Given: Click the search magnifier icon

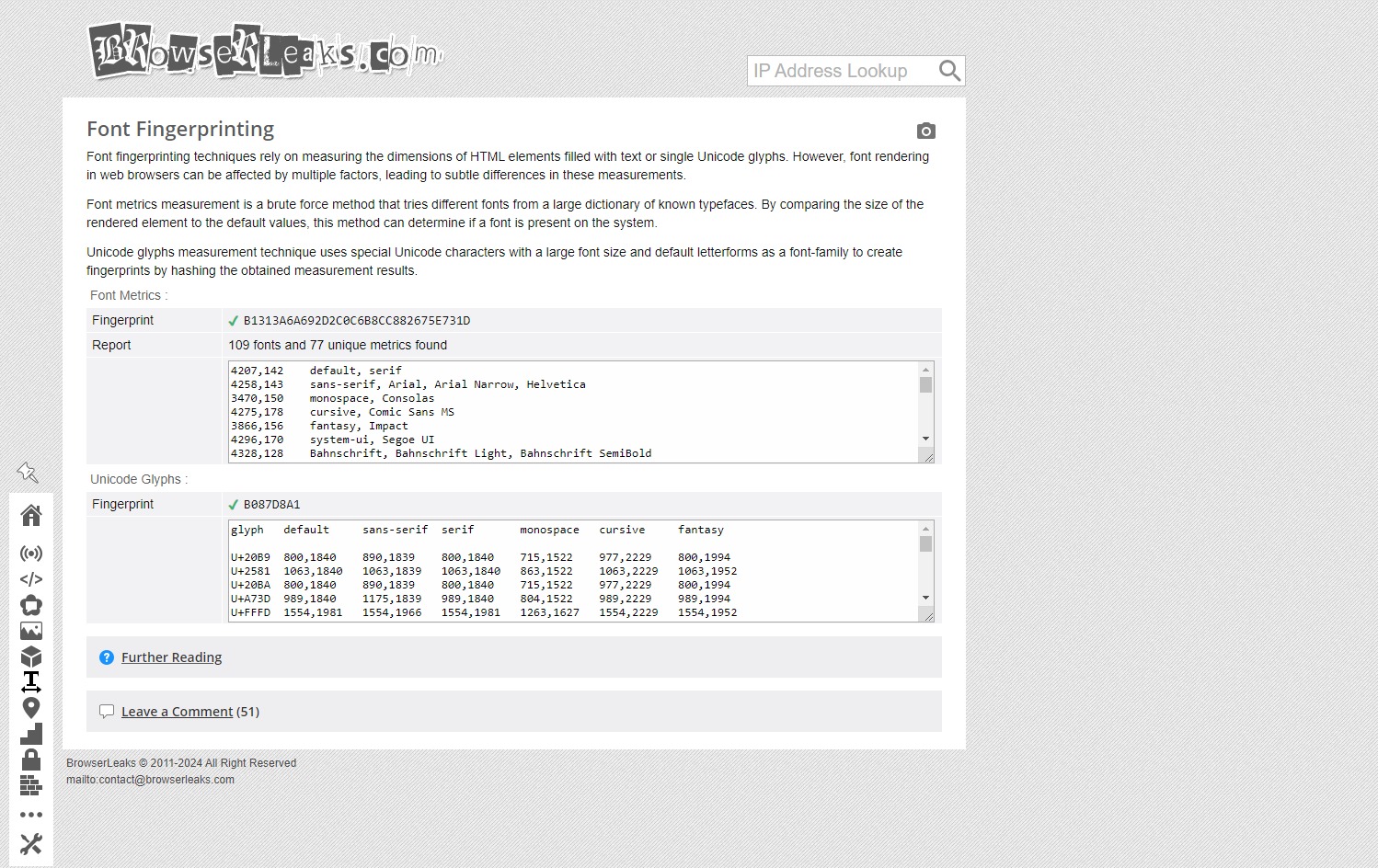Looking at the screenshot, I should pos(949,71).
